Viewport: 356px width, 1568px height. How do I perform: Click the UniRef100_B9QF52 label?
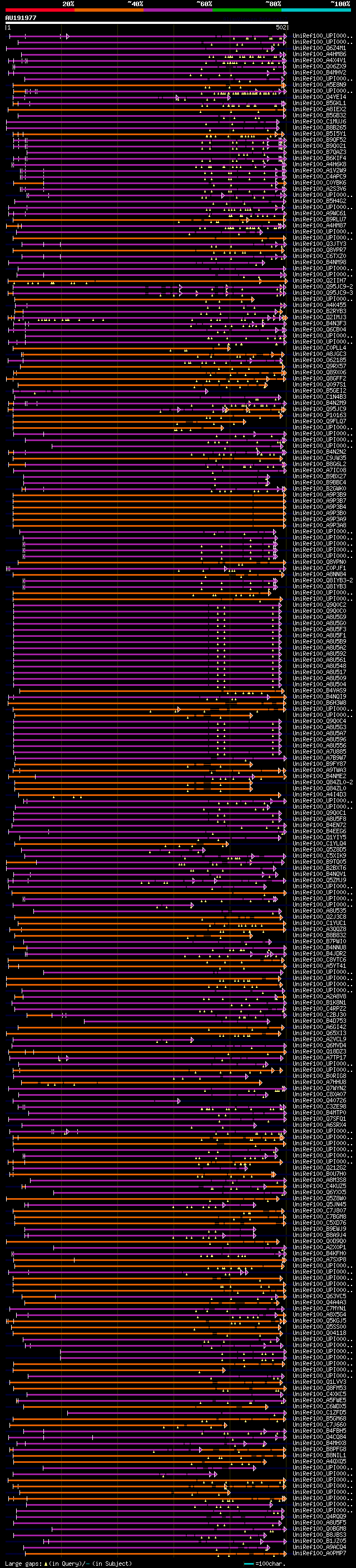pyautogui.click(x=319, y=140)
